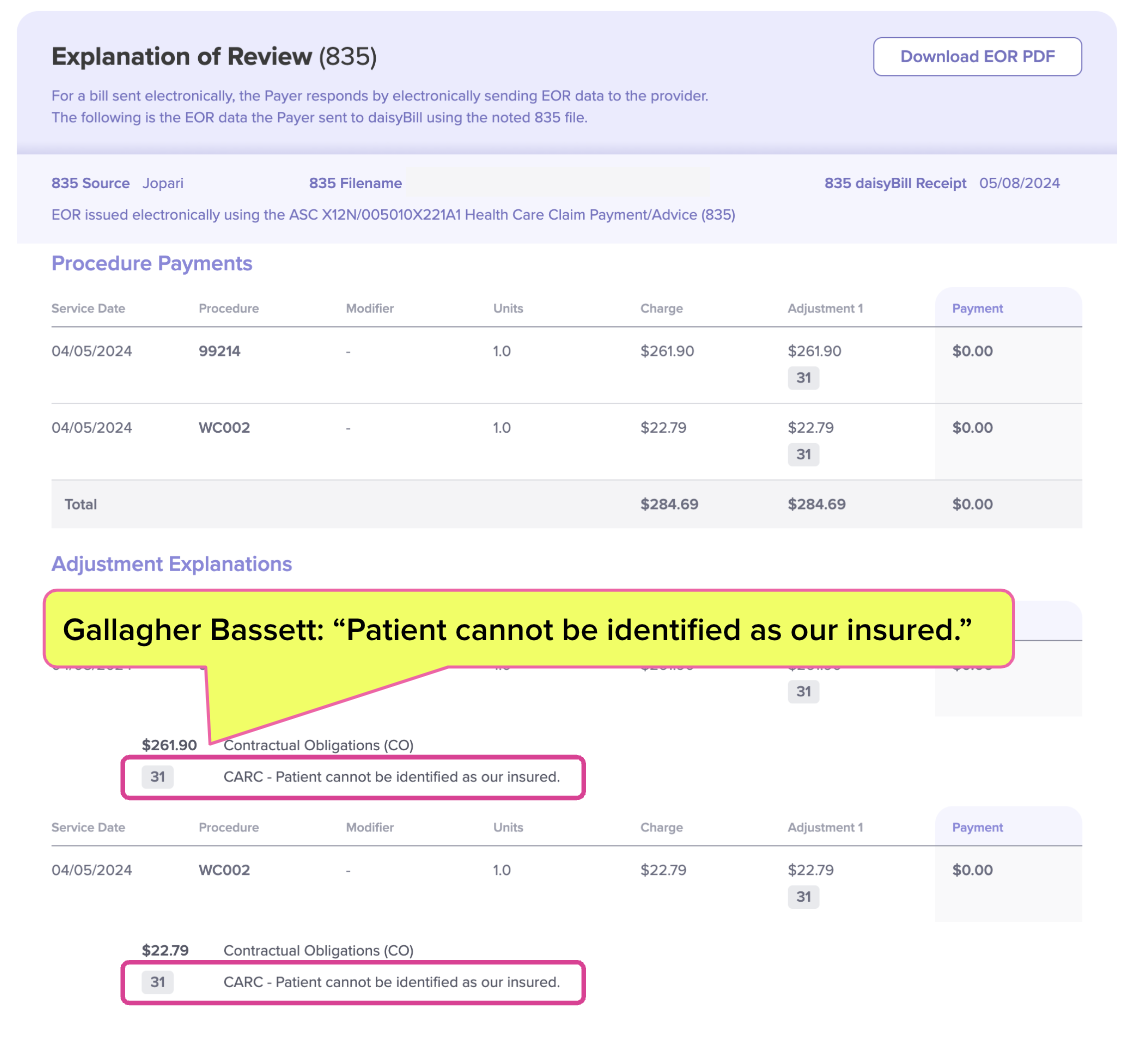
Task: Click the Adjustment Explanations section heading
Action: pos(172,564)
